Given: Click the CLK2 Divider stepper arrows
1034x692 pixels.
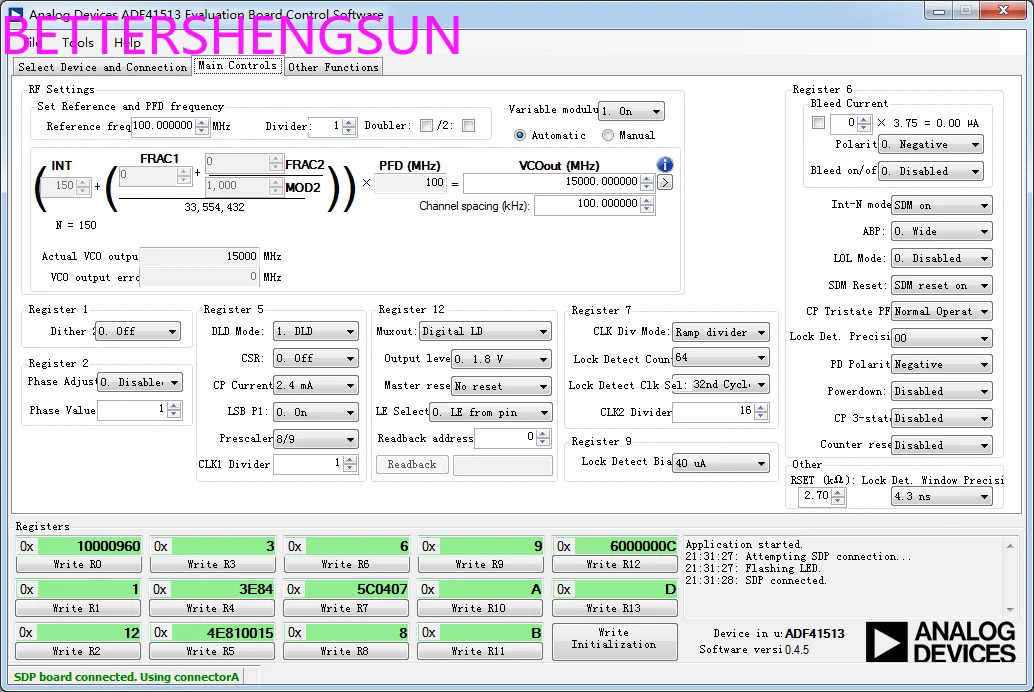Looking at the screenshot, I should 762,412.
